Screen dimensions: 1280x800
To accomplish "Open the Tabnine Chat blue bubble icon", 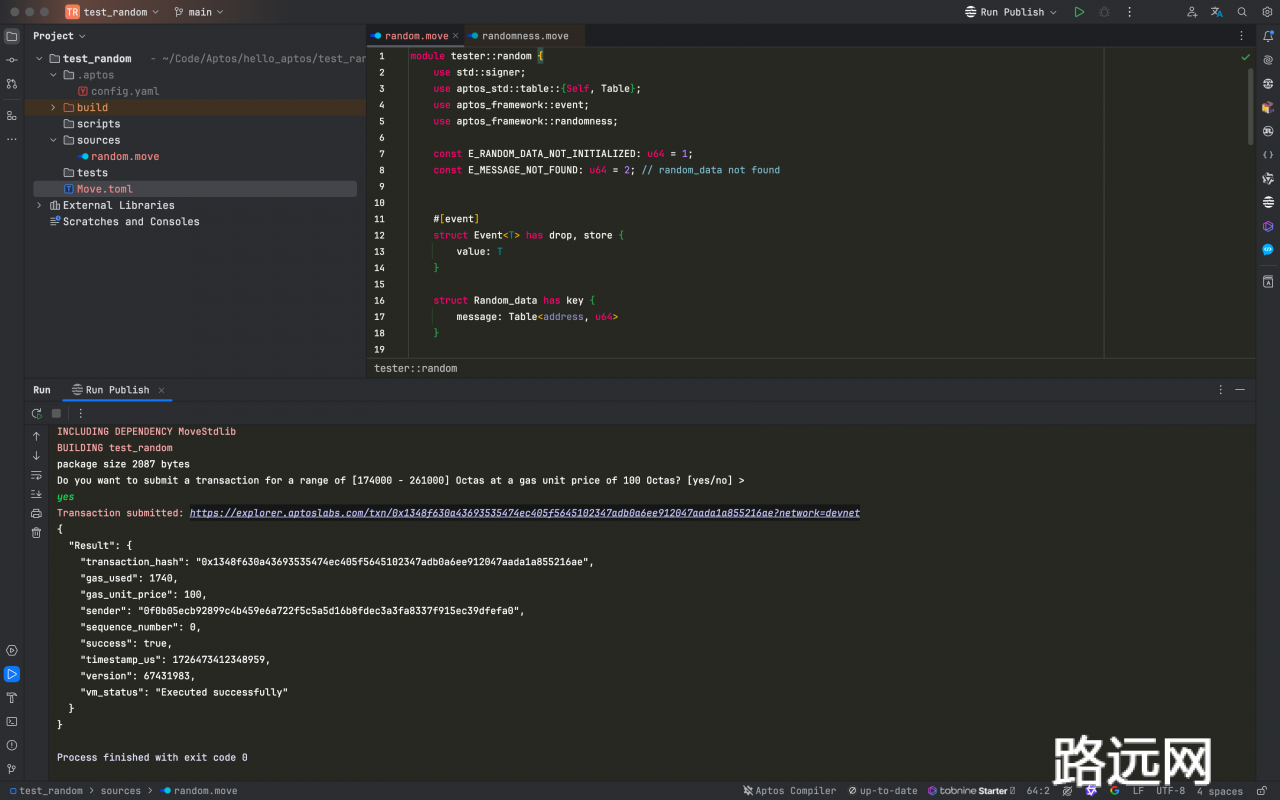I will tap(1268, 250).
